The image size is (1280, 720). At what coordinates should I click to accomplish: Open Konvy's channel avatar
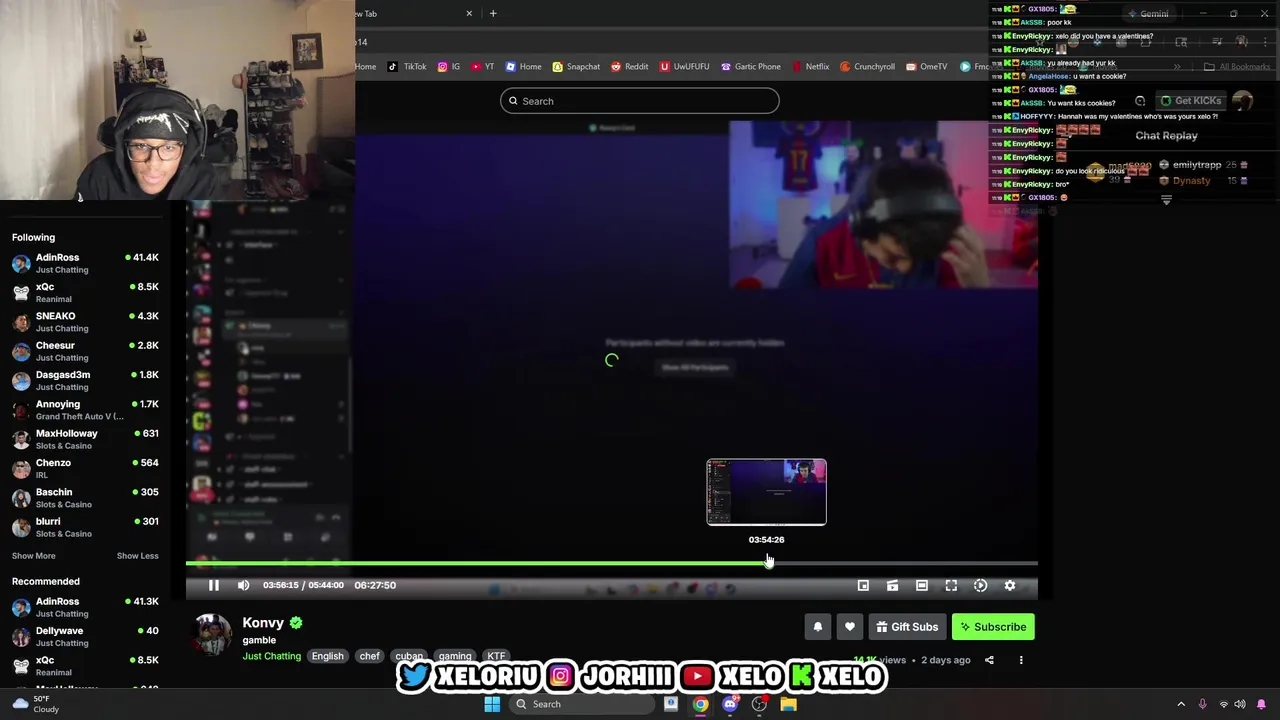tap(212, 636)
